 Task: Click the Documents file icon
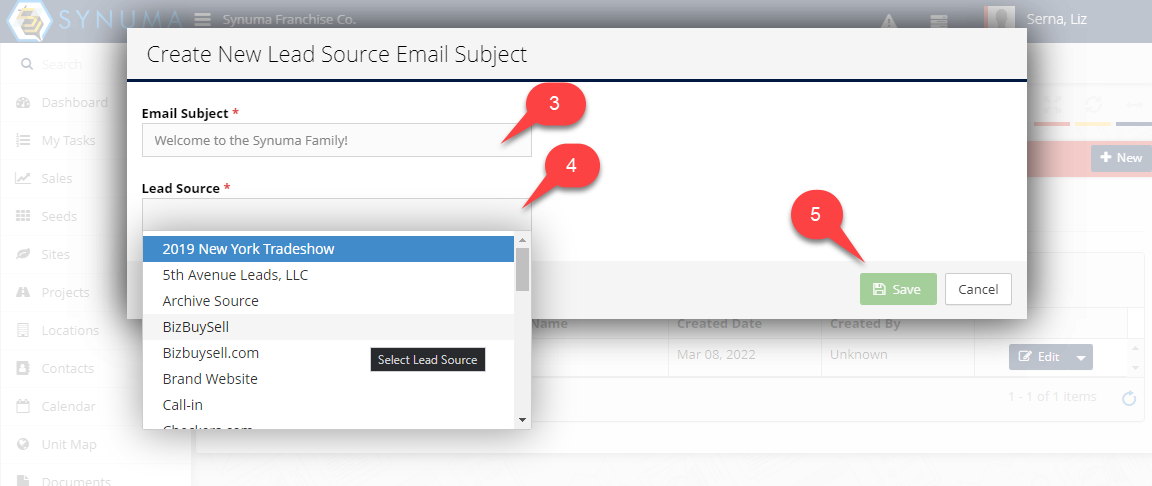[23, 481]
